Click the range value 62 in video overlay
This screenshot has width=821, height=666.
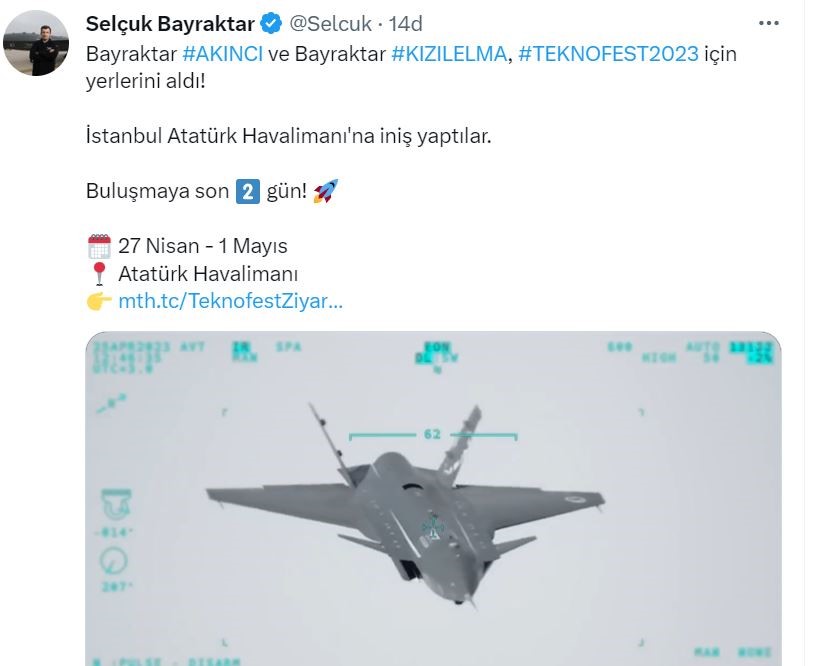(x=432, y=434)
